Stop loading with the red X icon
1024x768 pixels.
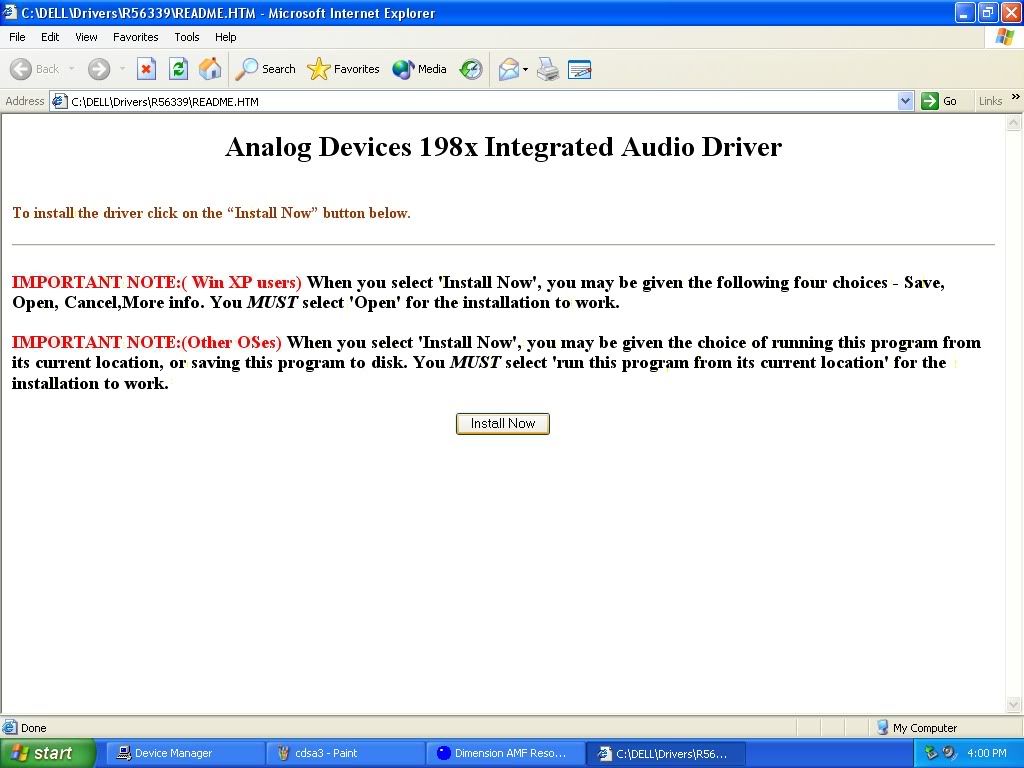pyautogui.click(x=146, y=69)
